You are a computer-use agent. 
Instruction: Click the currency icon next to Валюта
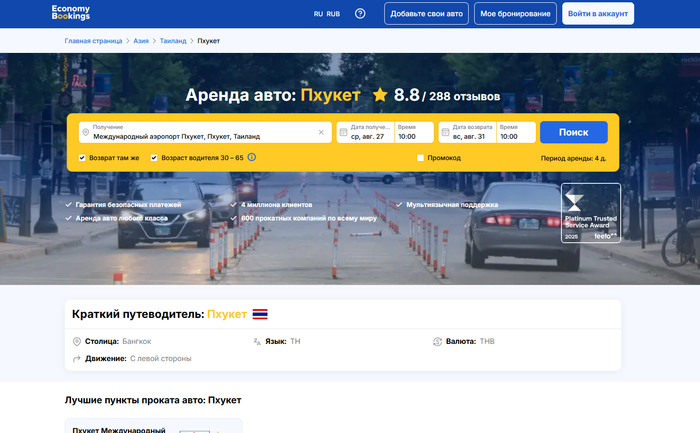pos(438,341)
